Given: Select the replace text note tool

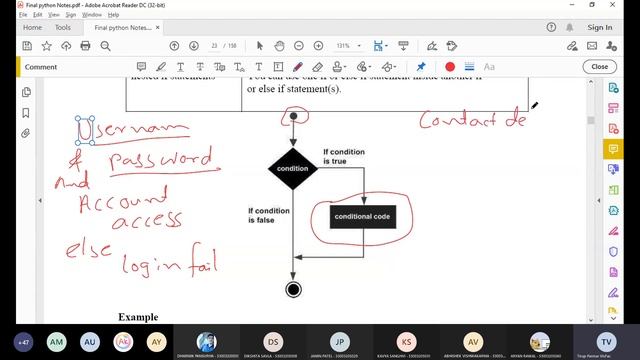Looking at the screenshot, I should (x=220, y=67).
